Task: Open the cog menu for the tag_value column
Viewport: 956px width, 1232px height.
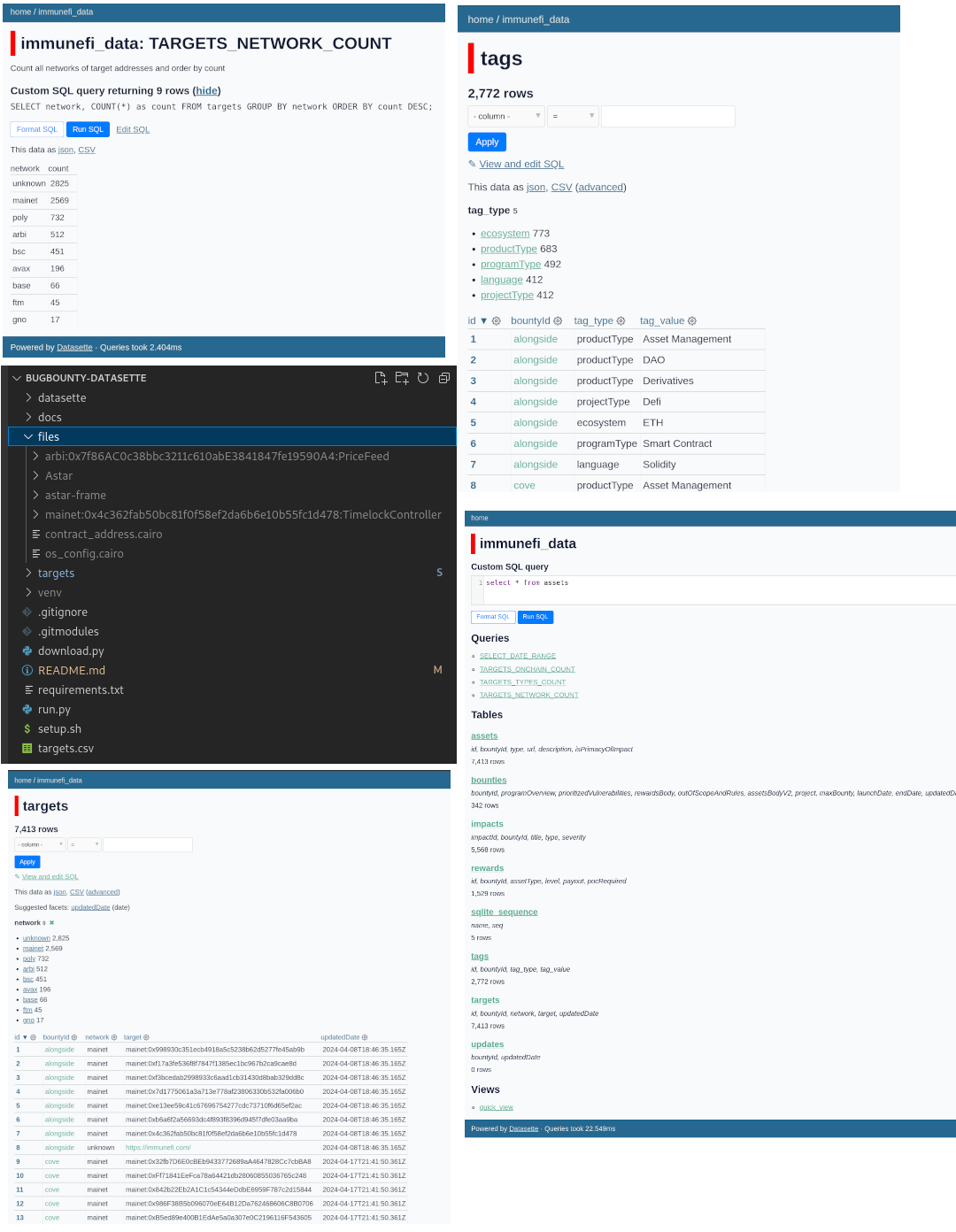Action: tap(692, 321)
